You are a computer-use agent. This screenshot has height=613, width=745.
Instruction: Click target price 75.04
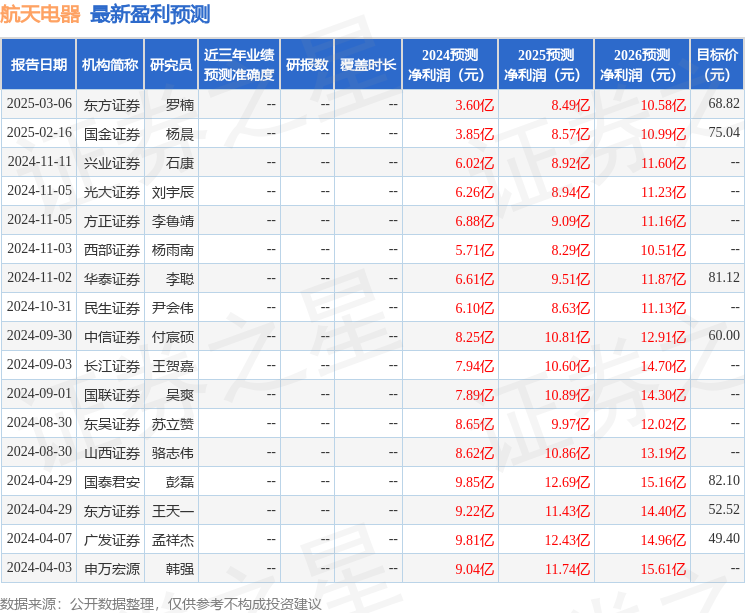point(724,133)
